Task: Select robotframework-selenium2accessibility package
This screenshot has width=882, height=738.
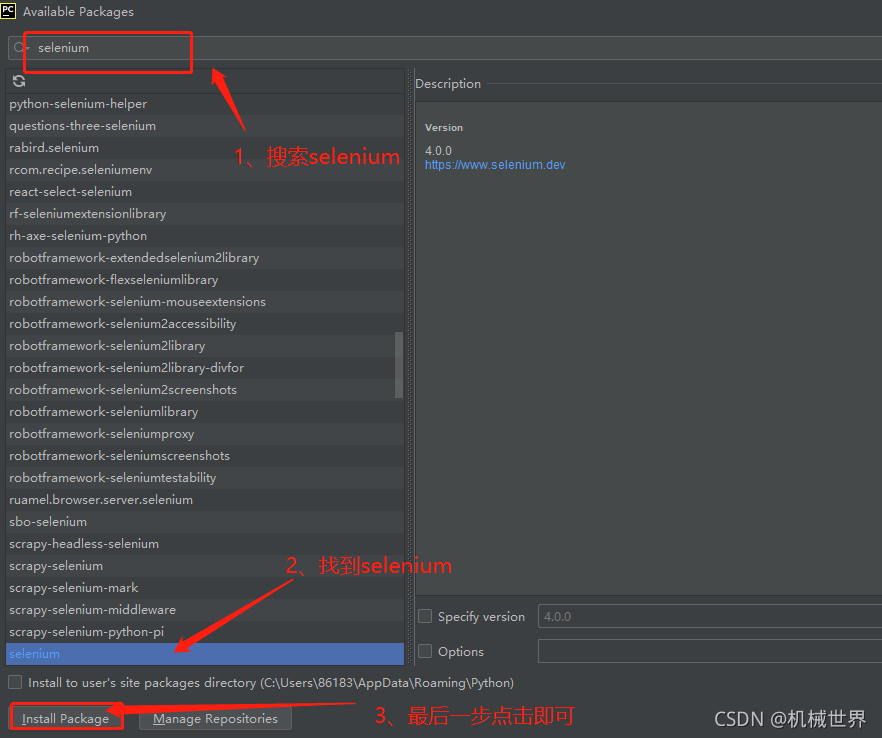Action: pos(205,323)
